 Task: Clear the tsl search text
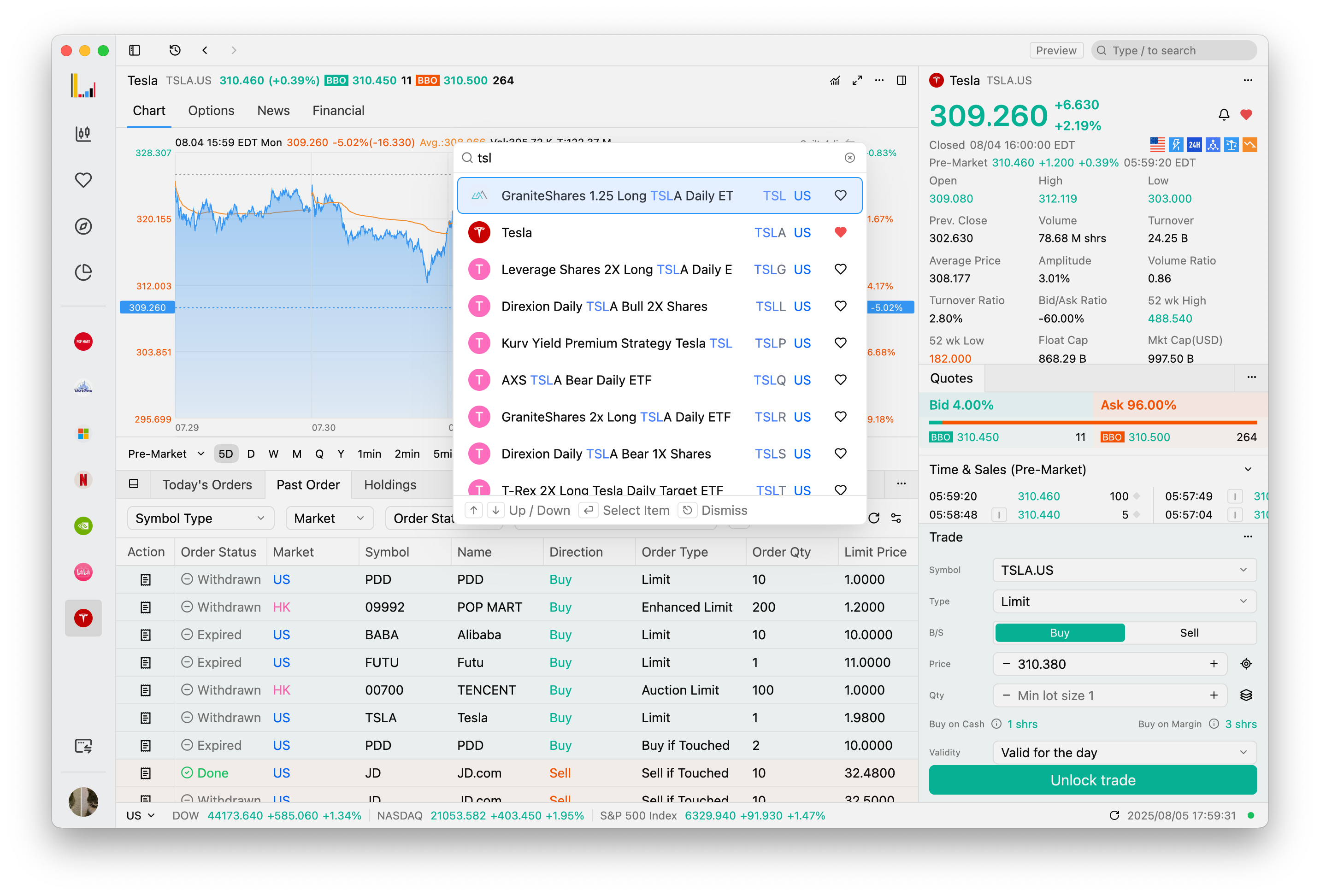849,158
